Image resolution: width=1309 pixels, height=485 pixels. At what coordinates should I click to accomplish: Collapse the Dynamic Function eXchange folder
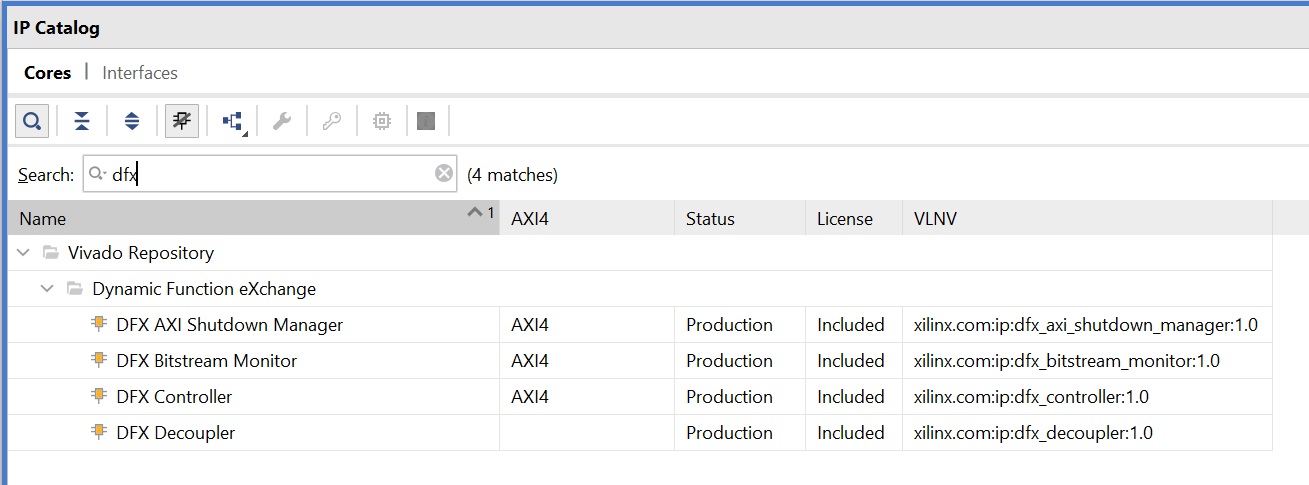pos(47,289)
